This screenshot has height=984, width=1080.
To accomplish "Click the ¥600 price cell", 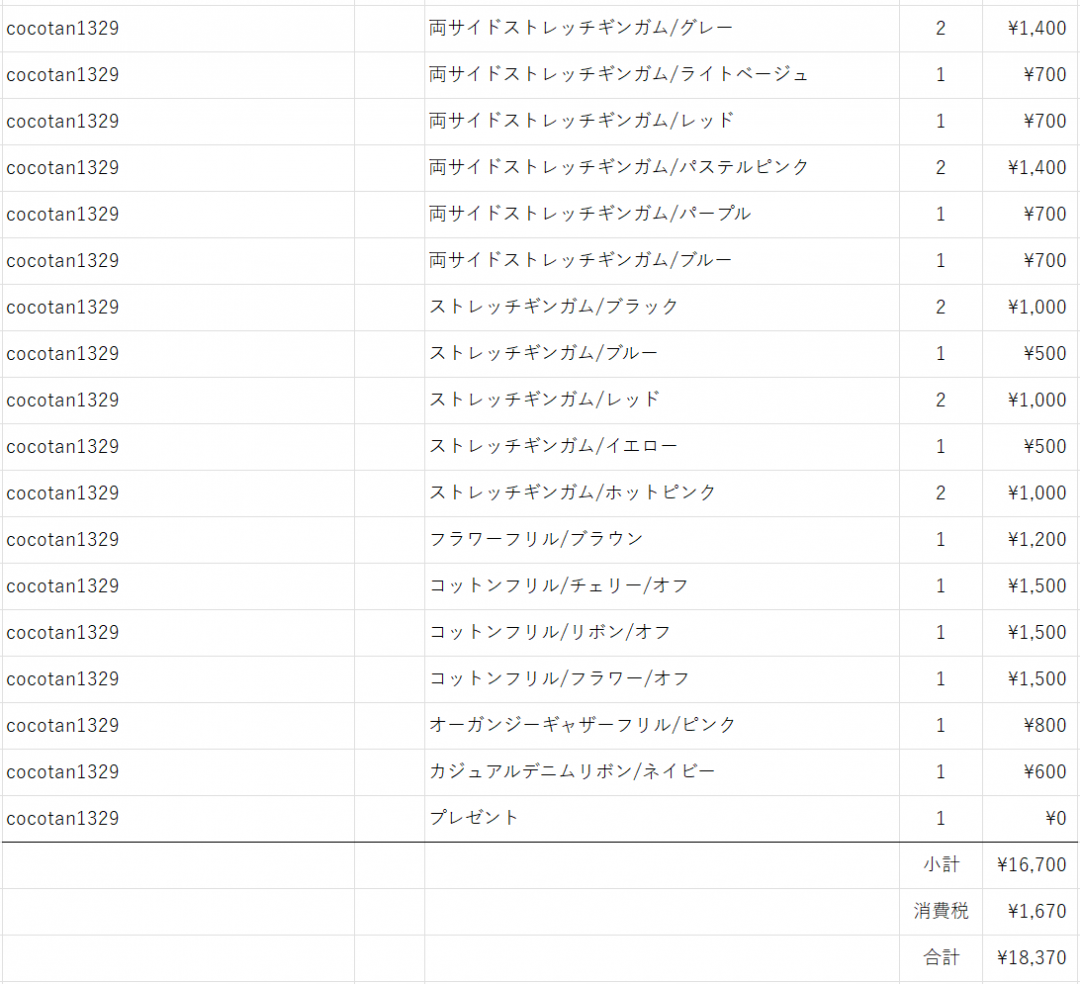I will click(1032, 771).
